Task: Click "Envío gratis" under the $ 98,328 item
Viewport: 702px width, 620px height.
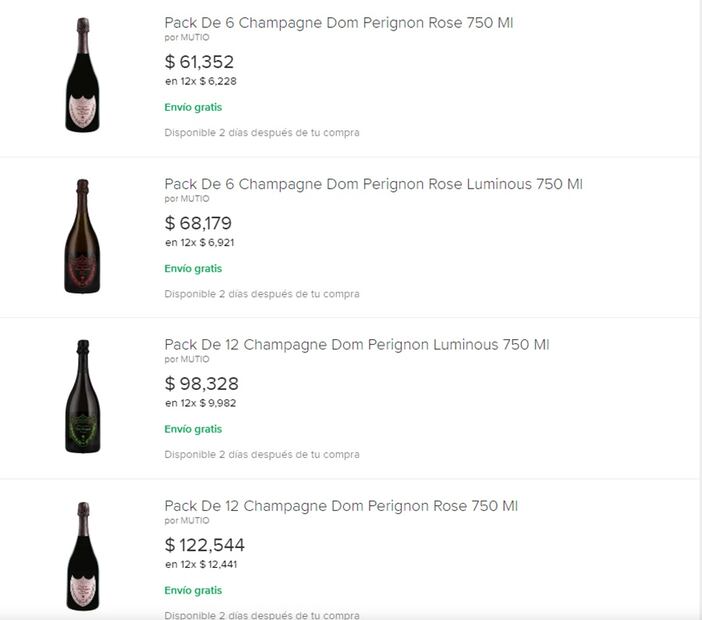Action: point(193,429)
